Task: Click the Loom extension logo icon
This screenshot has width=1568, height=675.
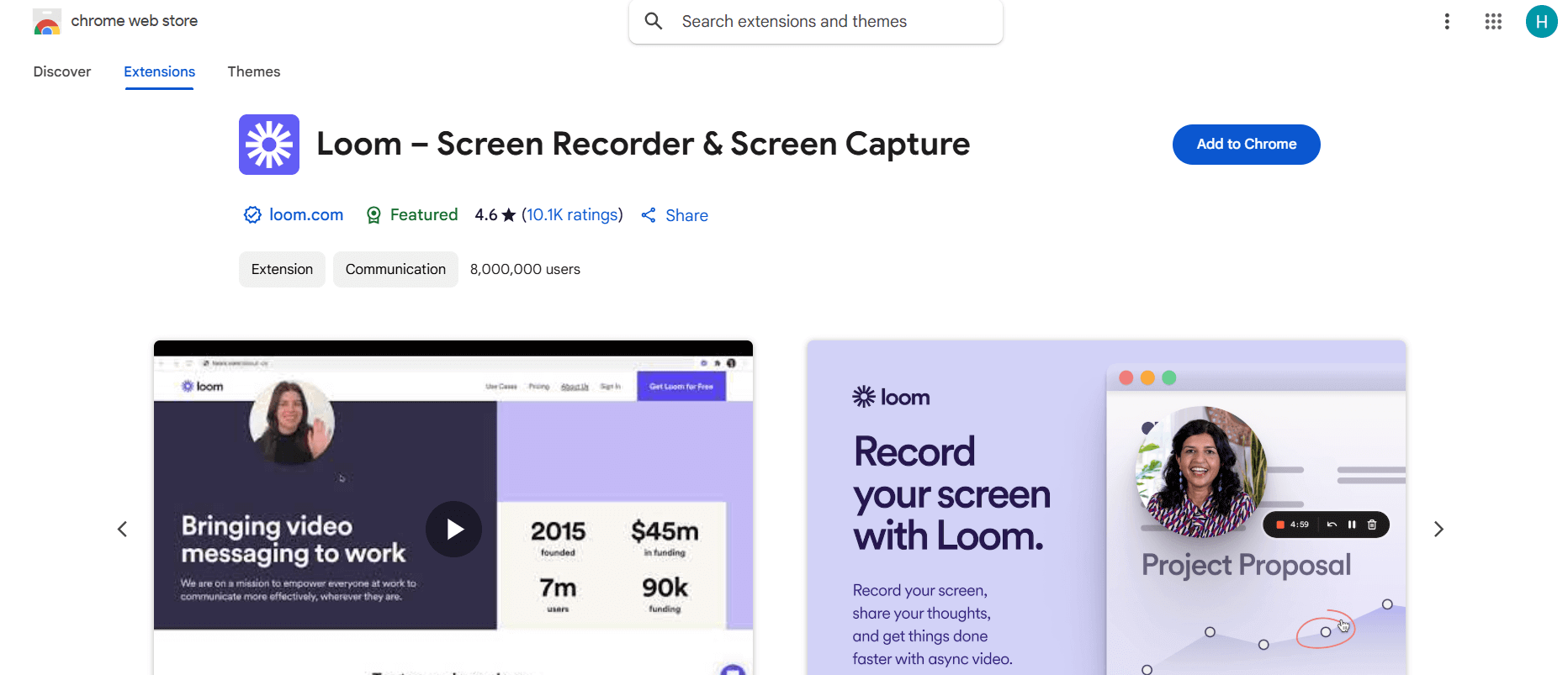Action: (x=269, y=145)
